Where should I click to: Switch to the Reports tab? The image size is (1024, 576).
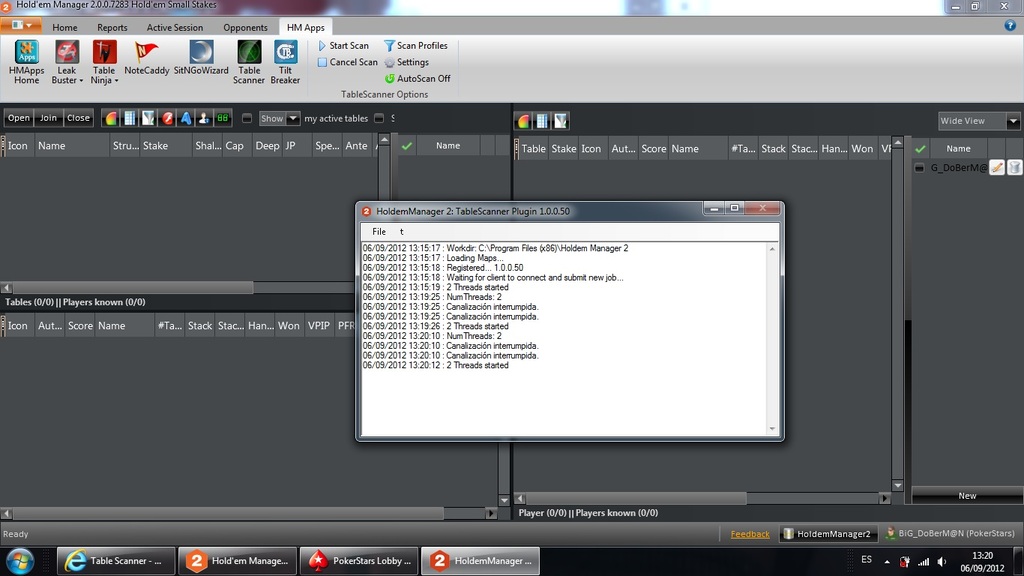pos(112,28)
